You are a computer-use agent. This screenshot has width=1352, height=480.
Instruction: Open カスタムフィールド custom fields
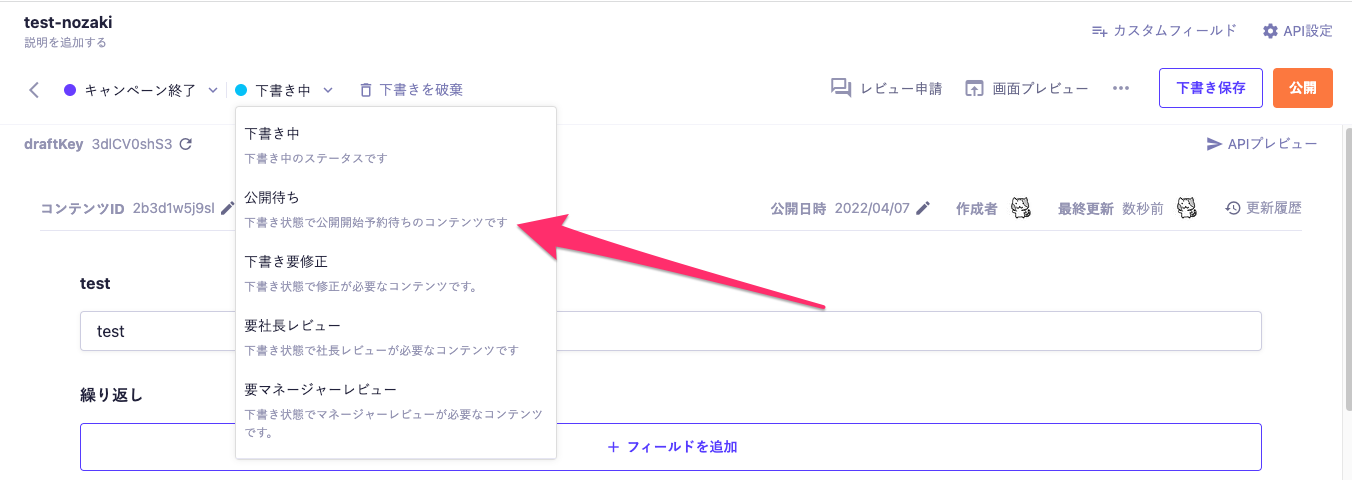tap(1164, 31)
